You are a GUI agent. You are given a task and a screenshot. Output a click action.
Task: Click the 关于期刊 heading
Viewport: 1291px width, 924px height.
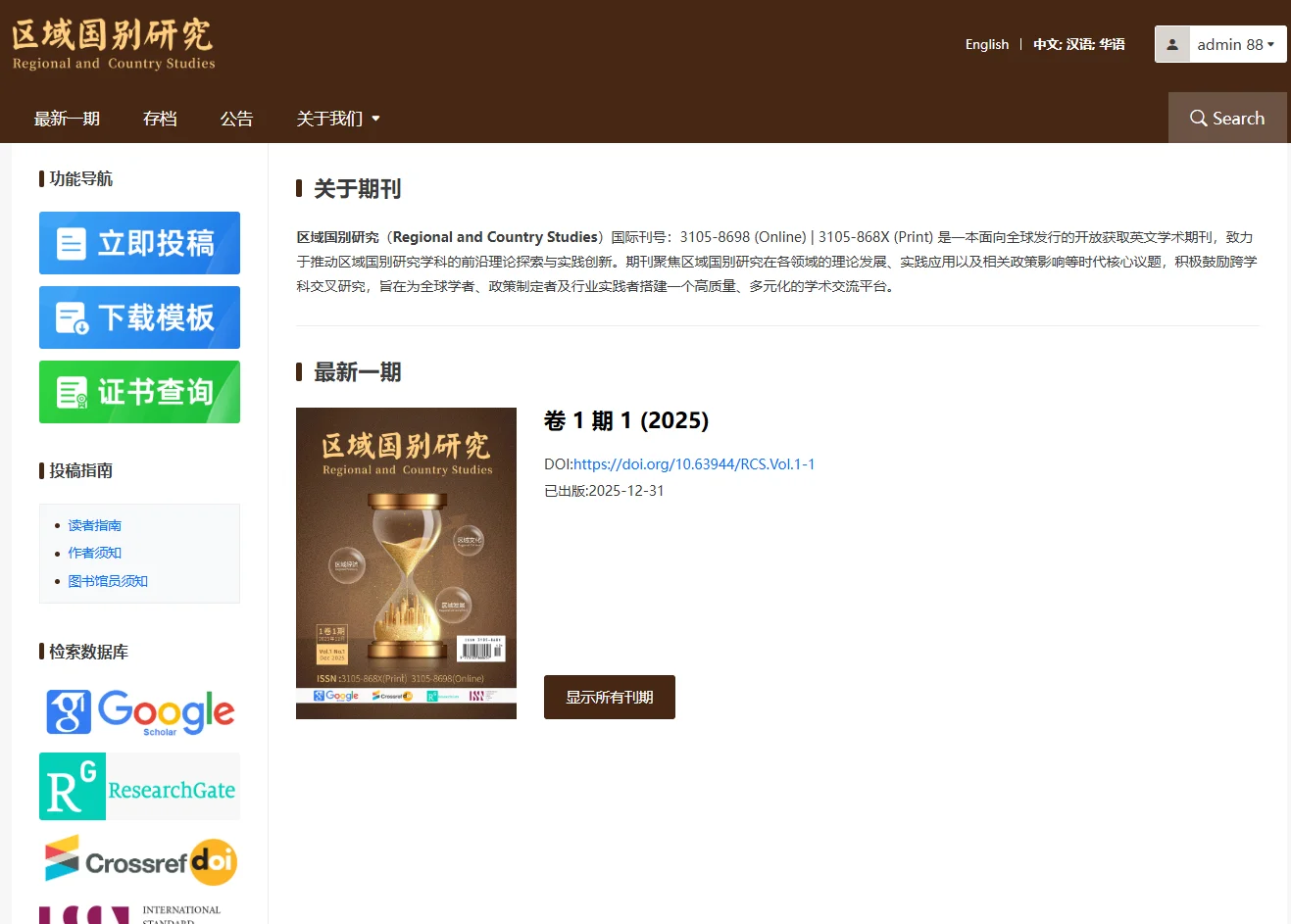(x=357, y=189)
